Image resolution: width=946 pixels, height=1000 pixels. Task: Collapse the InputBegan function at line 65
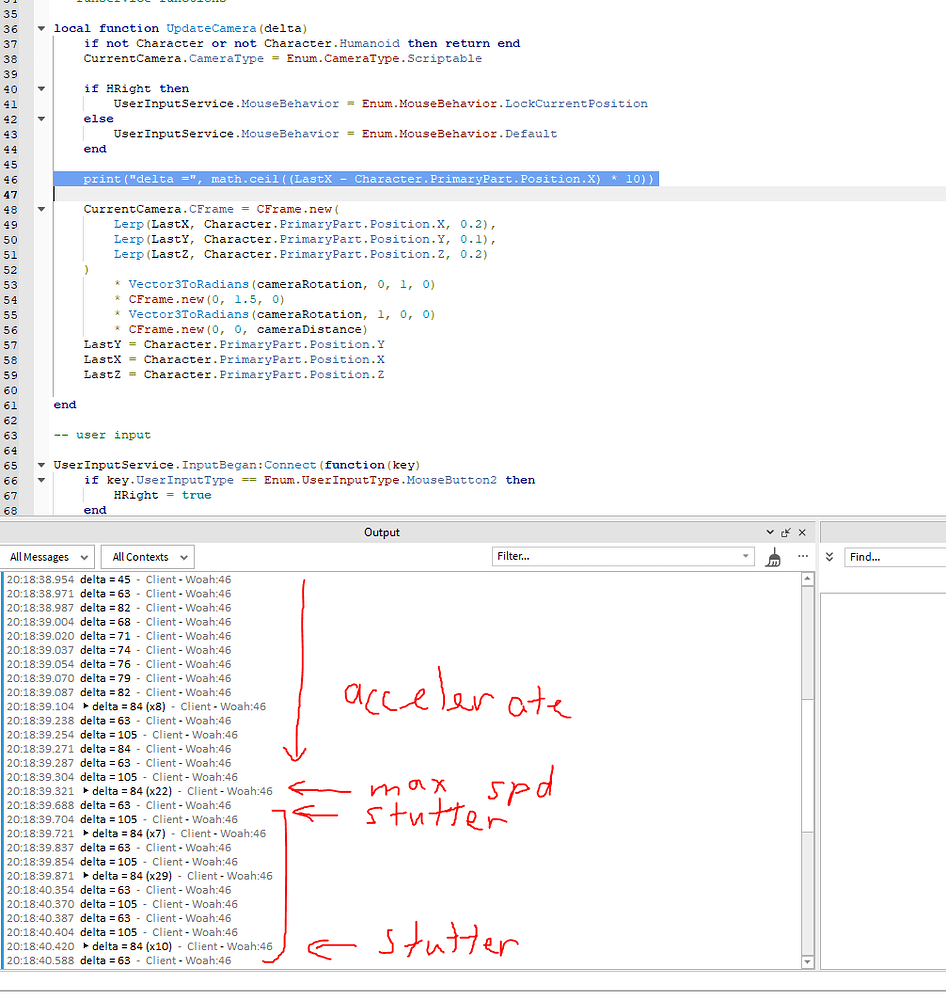click(x=40, y=465)
